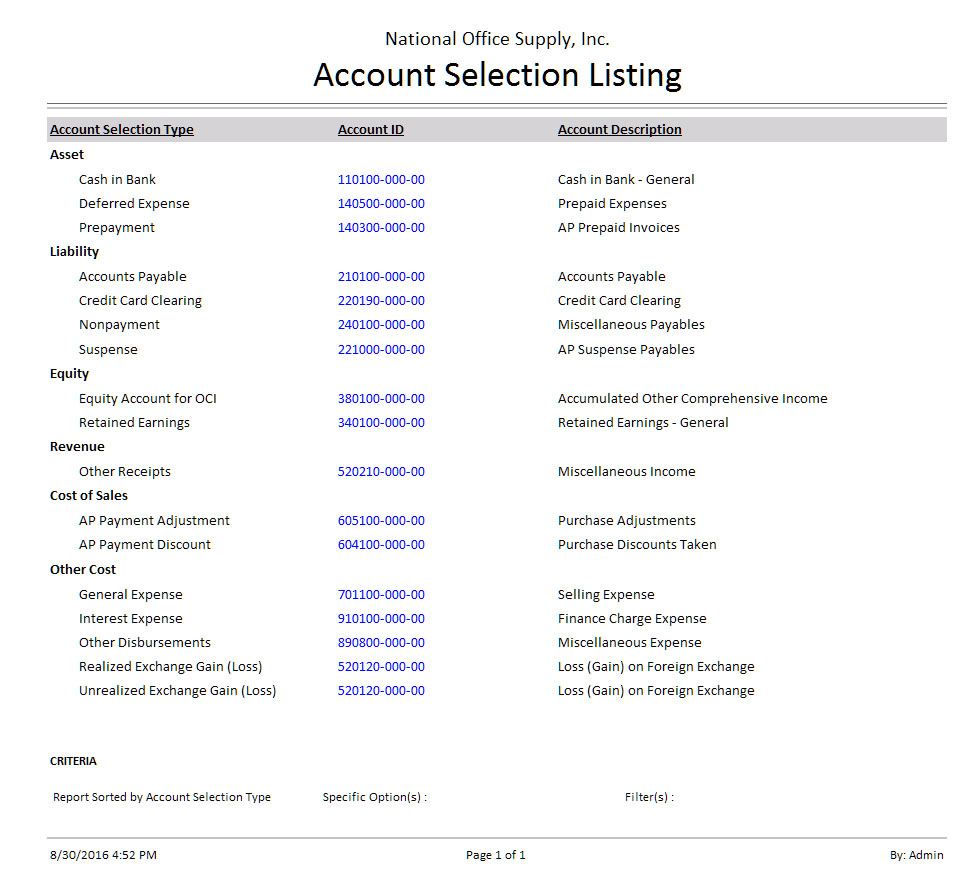
Task: Select AP Payment Adjustment account 605100-000-00
Action: click(381, 521)
